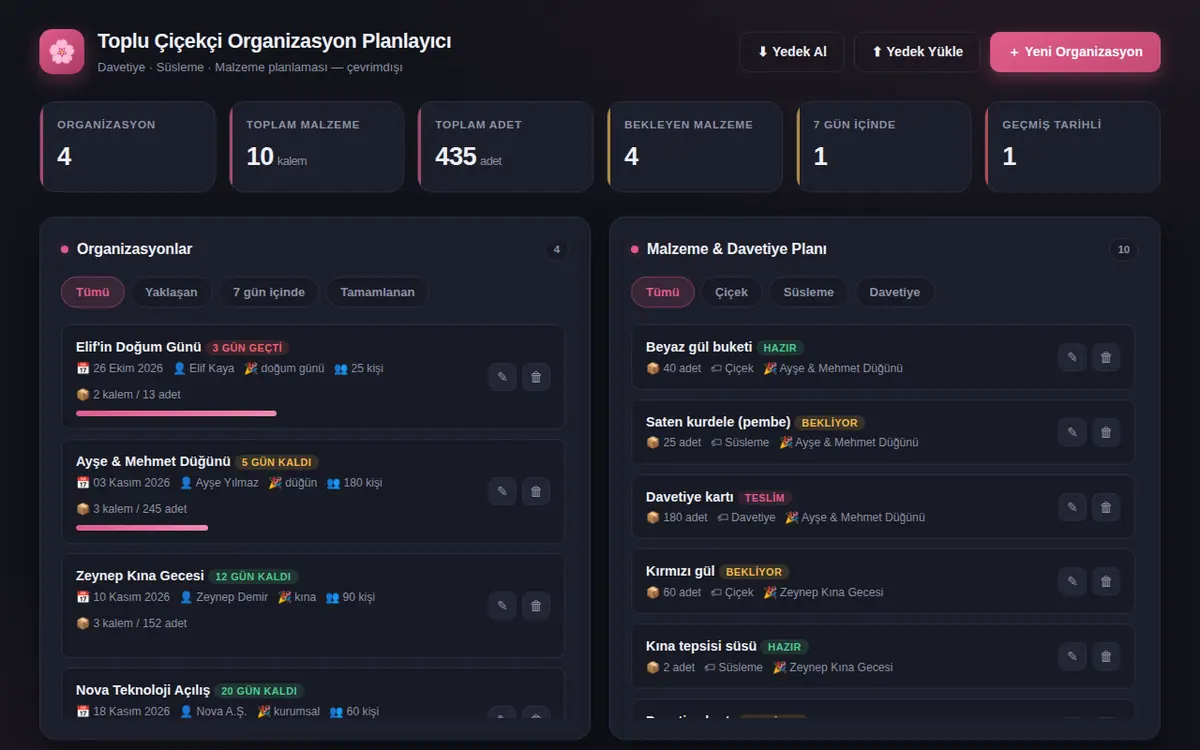Switch to the Tamamlanan filter
1200x750 pixels.
tap(377, 292)
